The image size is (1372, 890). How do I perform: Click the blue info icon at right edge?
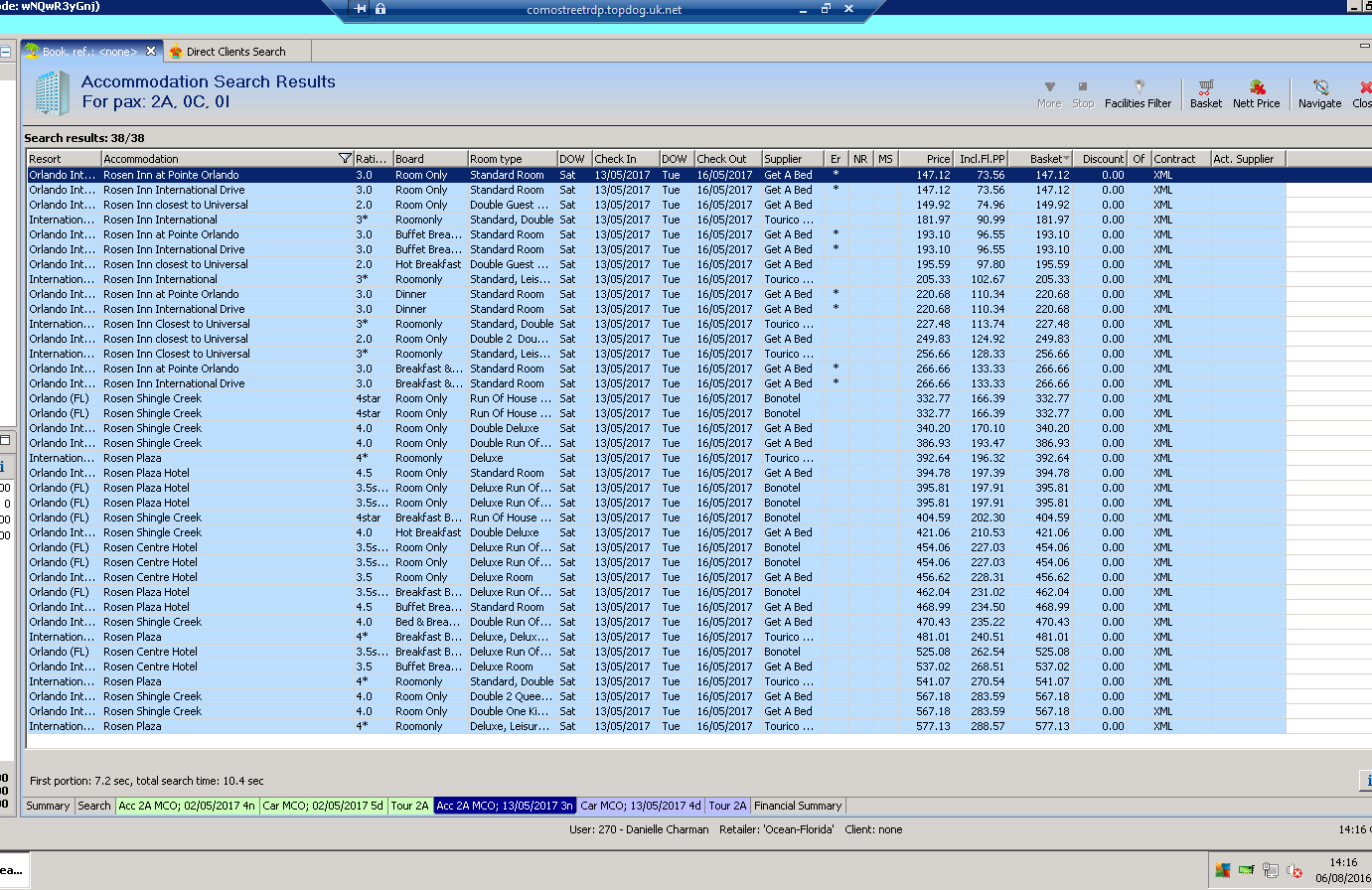tap(1366, 780)
